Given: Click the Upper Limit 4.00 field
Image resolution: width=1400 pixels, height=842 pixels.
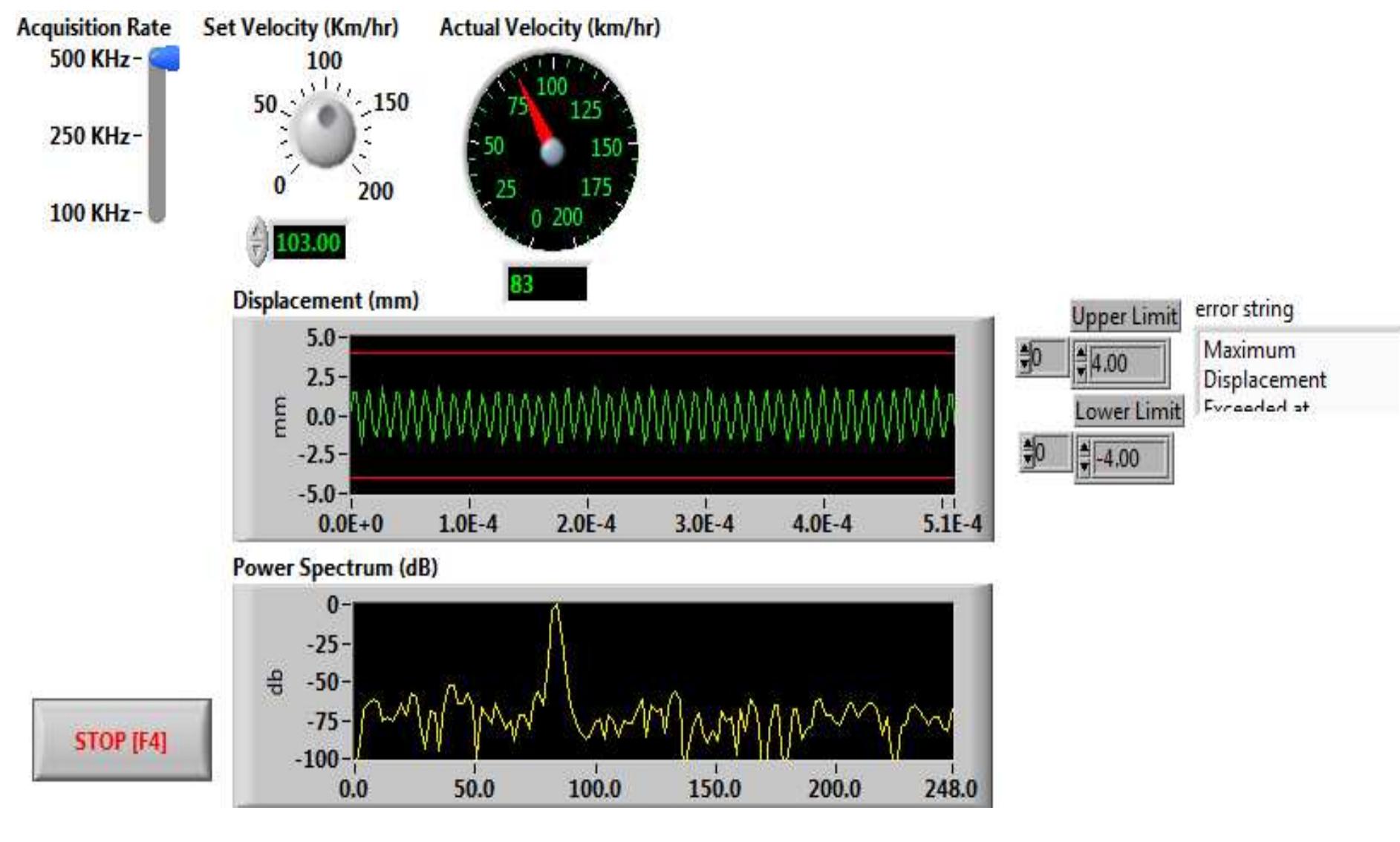Looking at the screenshot, I should pos(1127,363).
